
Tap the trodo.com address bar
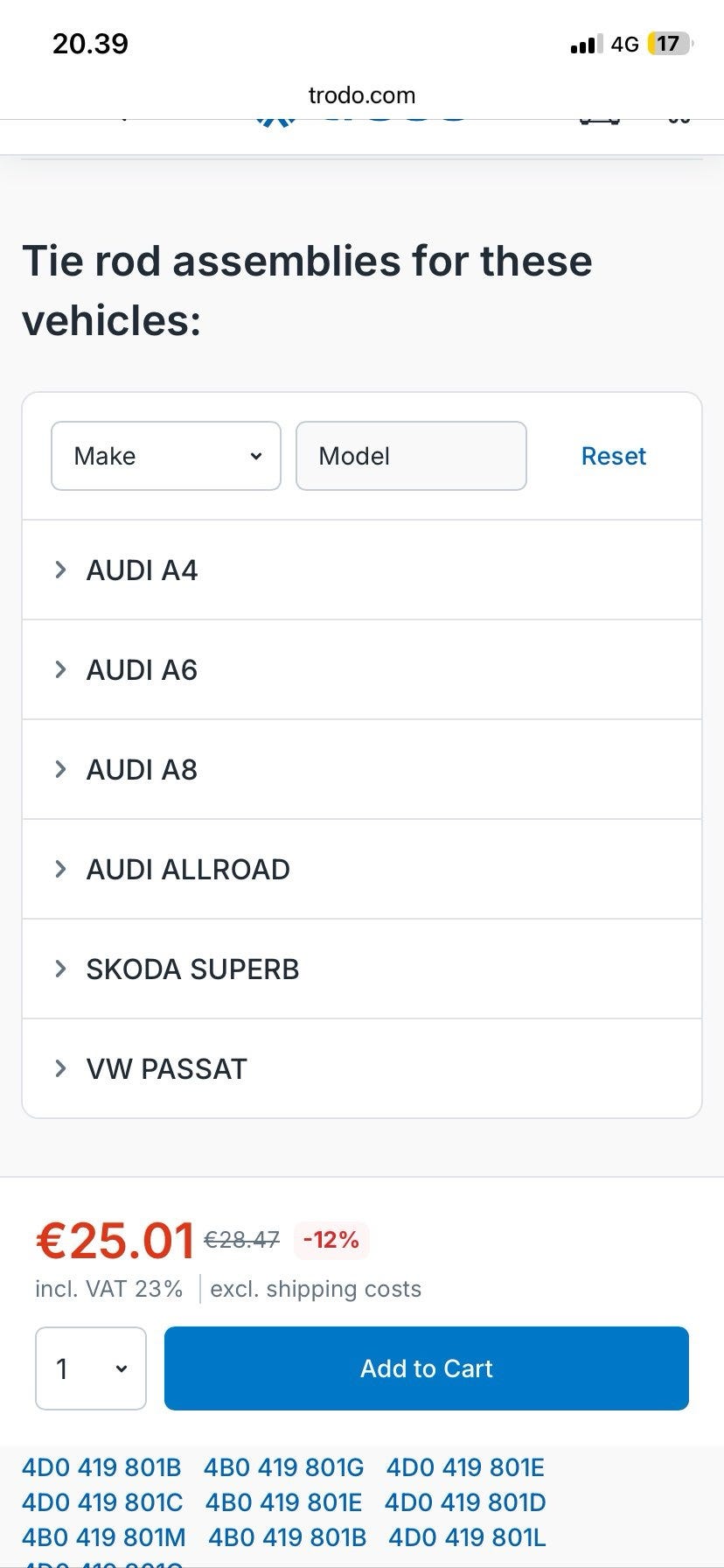[x=362, y=95]
